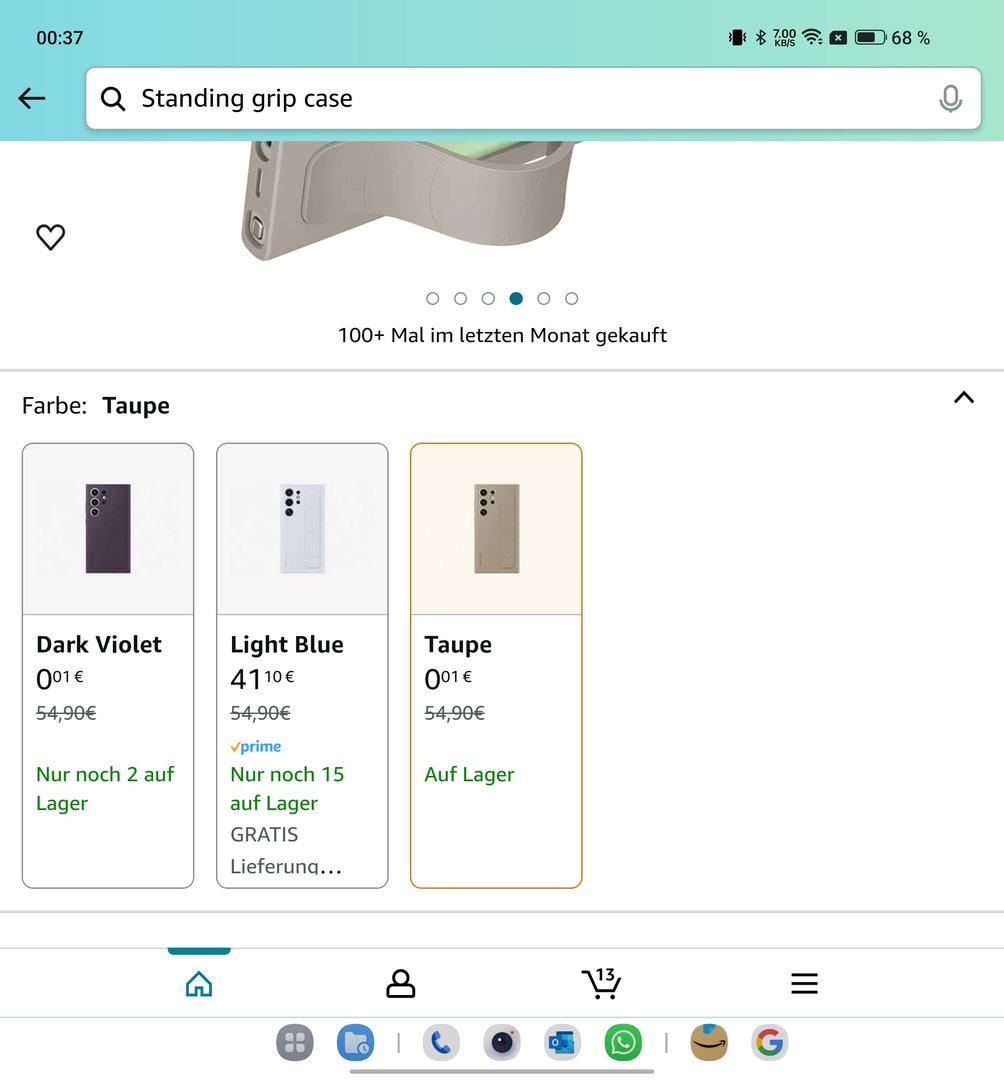Screen dimensions: 1004x1080
Task: Launch Outlook from the dock
Action: point(562,1043)
